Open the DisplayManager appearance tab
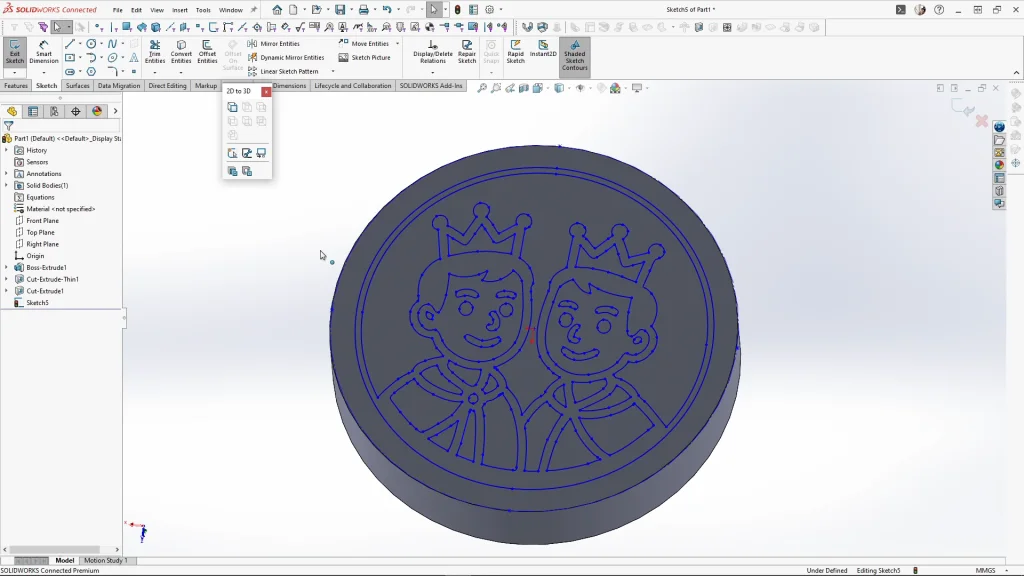 97,111
